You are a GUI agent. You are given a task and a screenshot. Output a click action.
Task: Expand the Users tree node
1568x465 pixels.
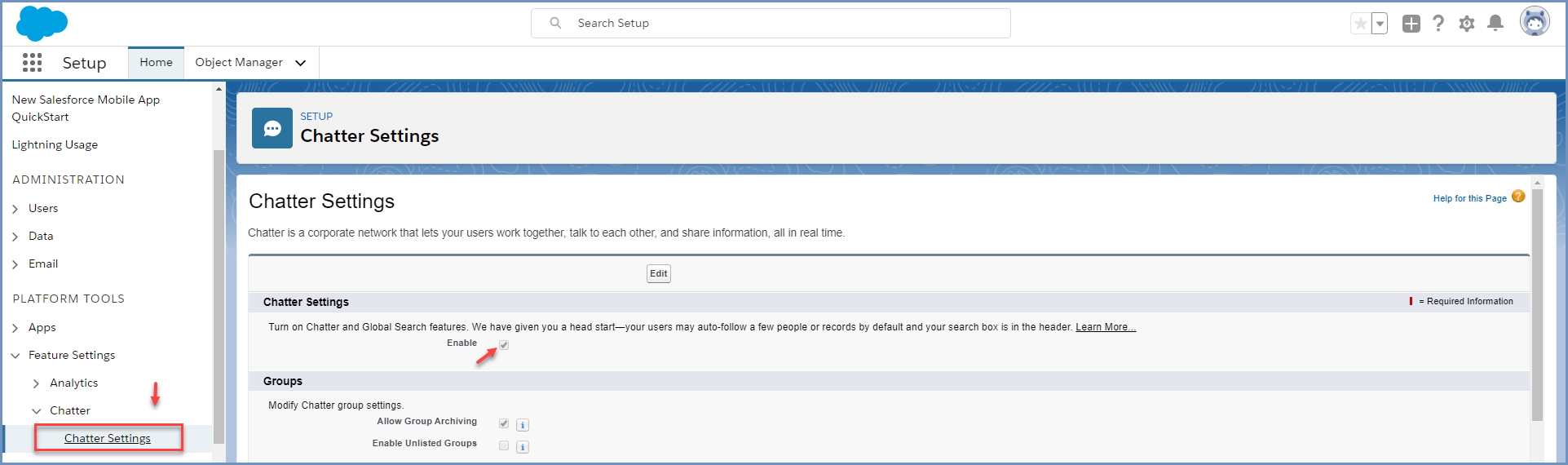click(15, 209)
